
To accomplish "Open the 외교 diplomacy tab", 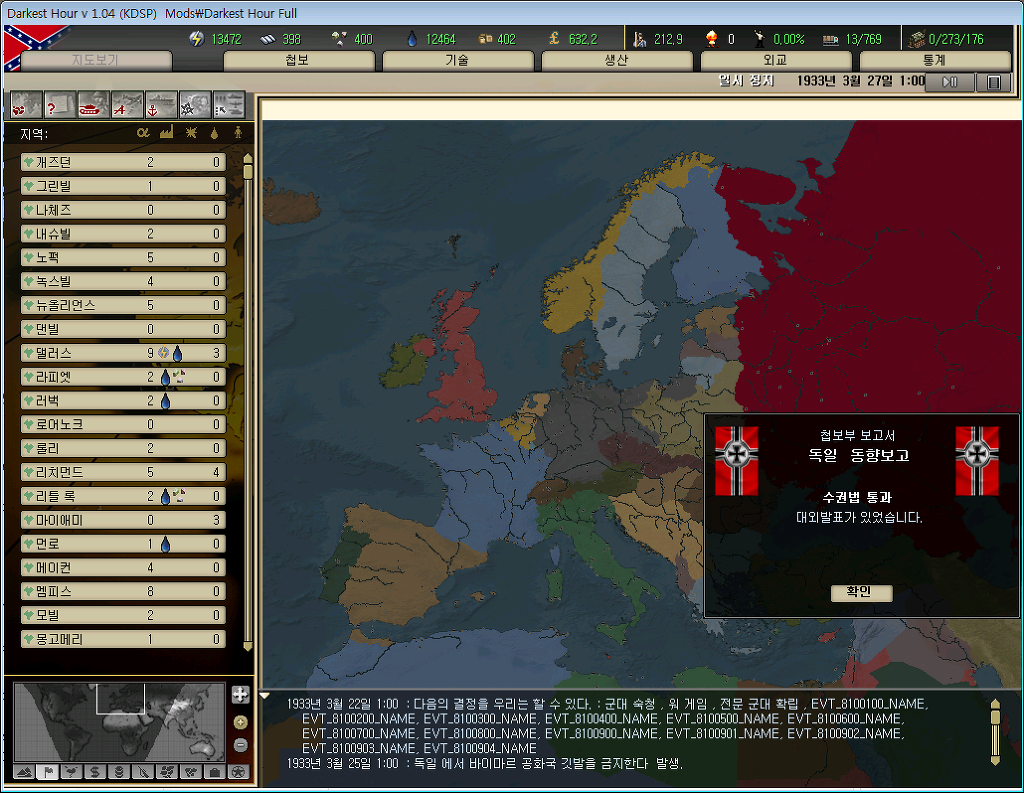I will pos(776,61).
